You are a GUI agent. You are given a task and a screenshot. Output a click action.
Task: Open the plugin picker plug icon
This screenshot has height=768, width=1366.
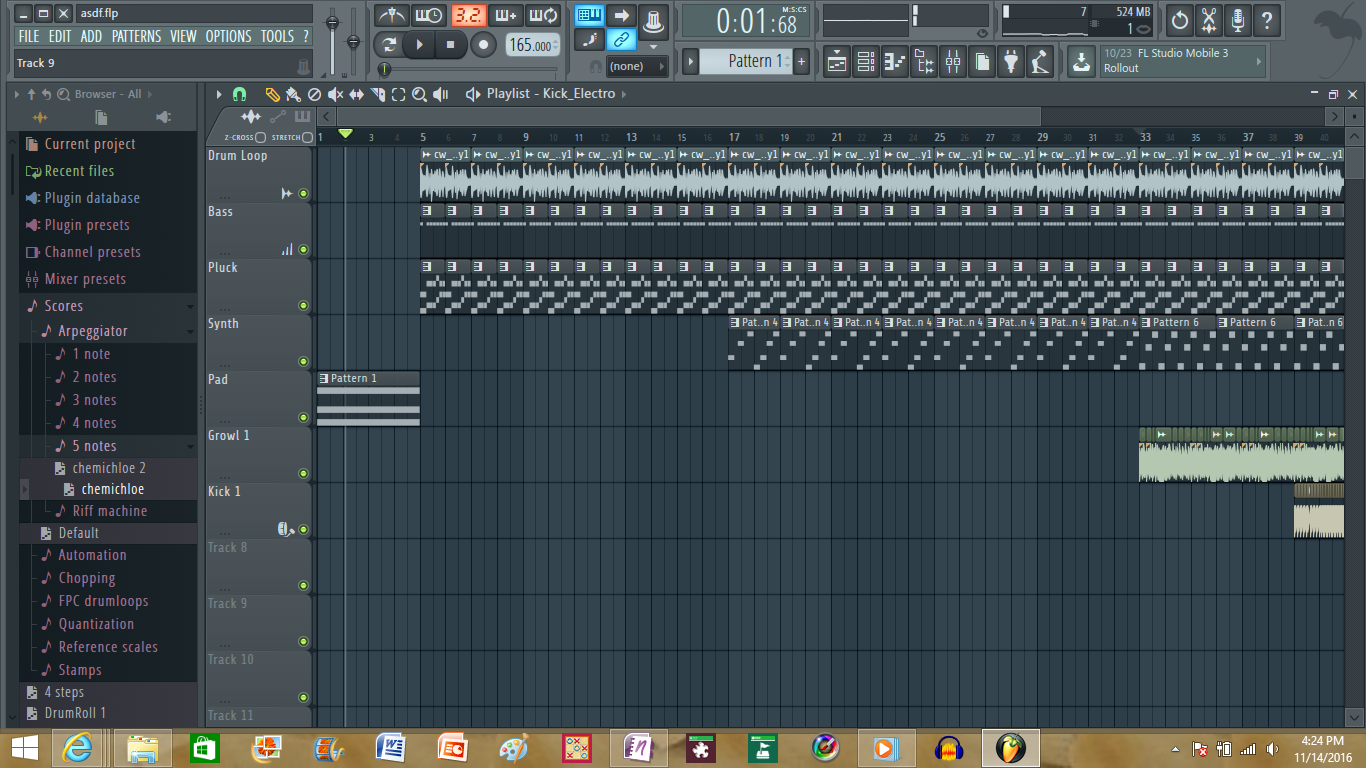click(1011, 62)
